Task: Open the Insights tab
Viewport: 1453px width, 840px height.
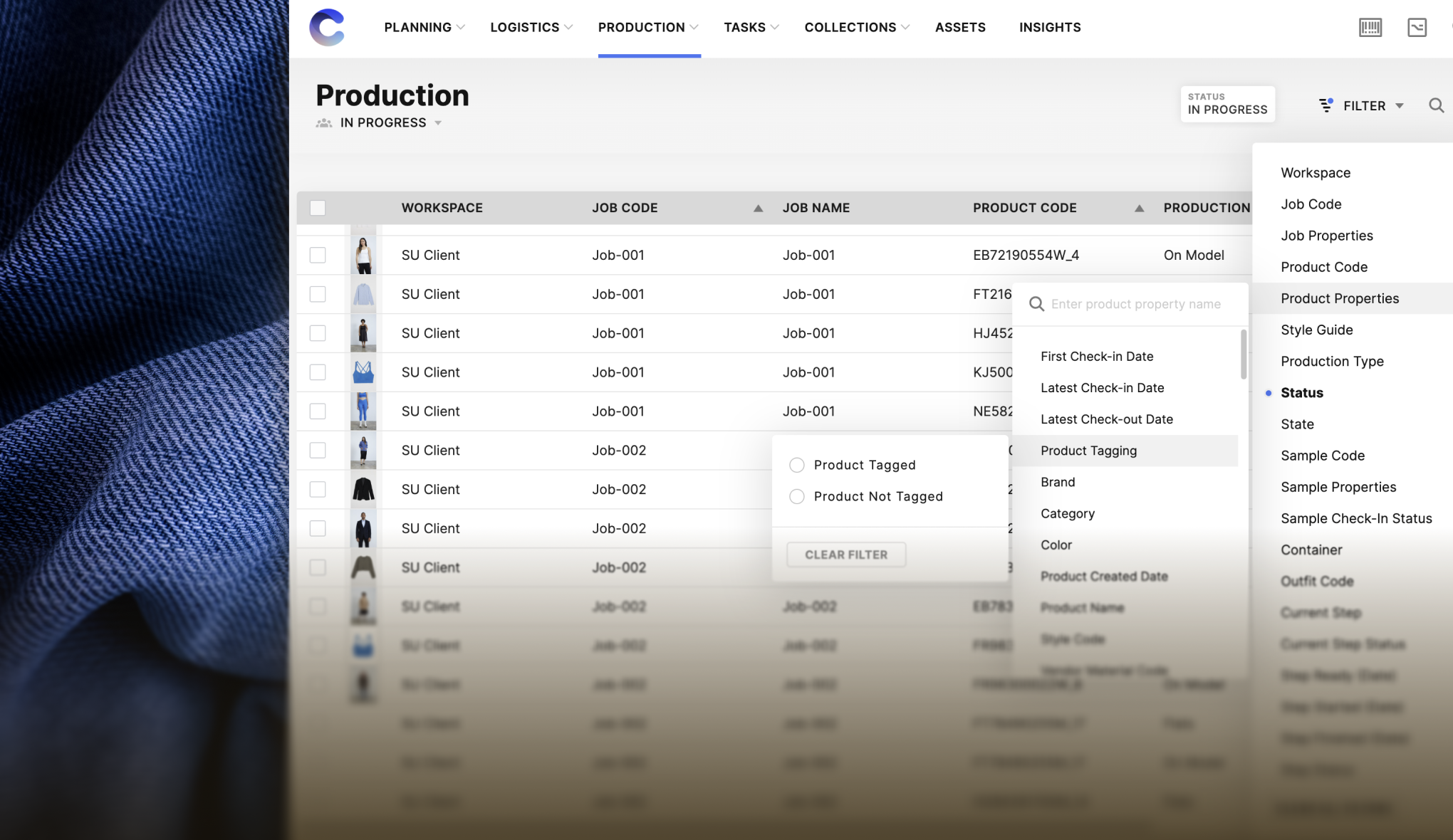Action: pyautogui.click(x=1049, y=28)
